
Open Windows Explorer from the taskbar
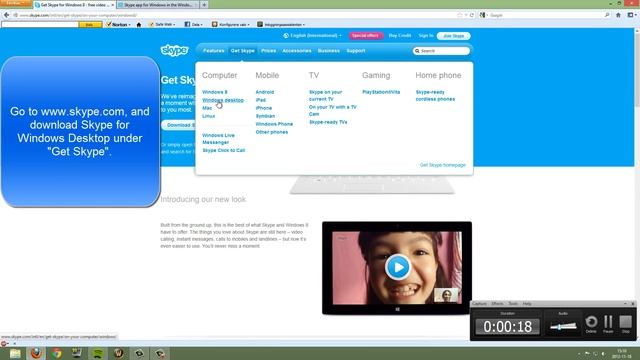(x=15, y=353)
